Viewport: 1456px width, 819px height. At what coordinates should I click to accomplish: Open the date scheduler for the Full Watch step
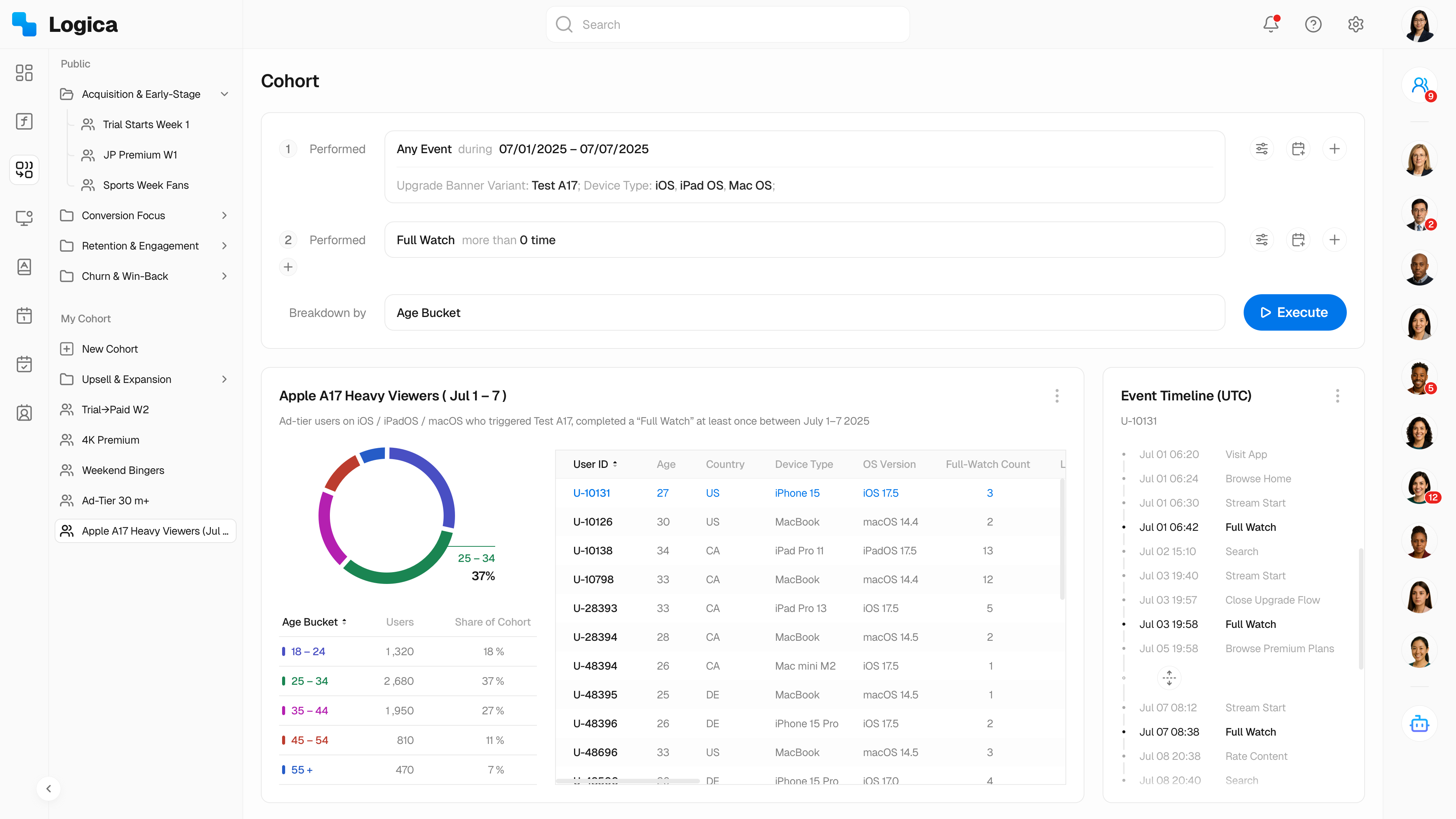[x=1298, y=239]
